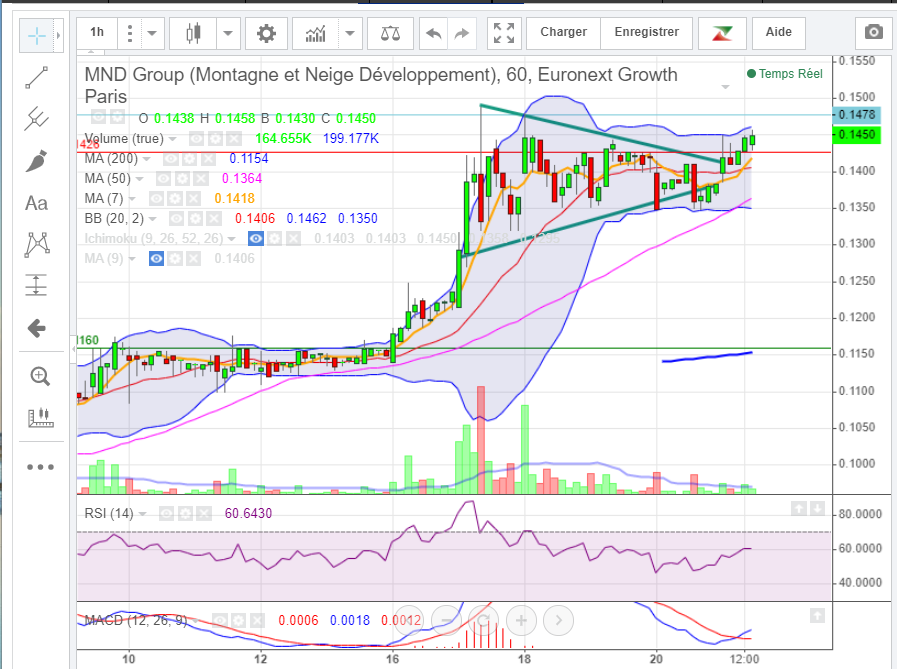Image resolution: width=897 pixels, height=669 pixels.
Task: Click the compare scales balance icon
Action: pyautogui.click(x=390, y=33)
